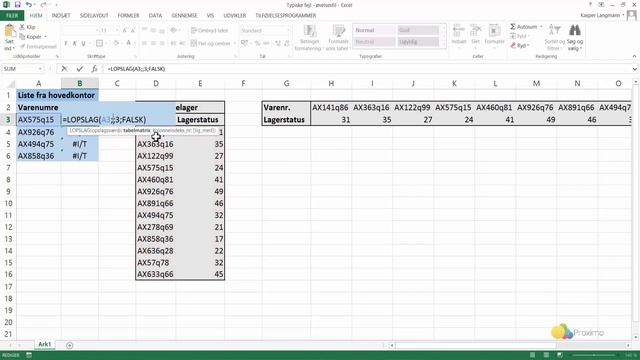Switch to the GENNEMSE ribbon tab
Viewport: 640px width, 360px height.
[184, 16]
